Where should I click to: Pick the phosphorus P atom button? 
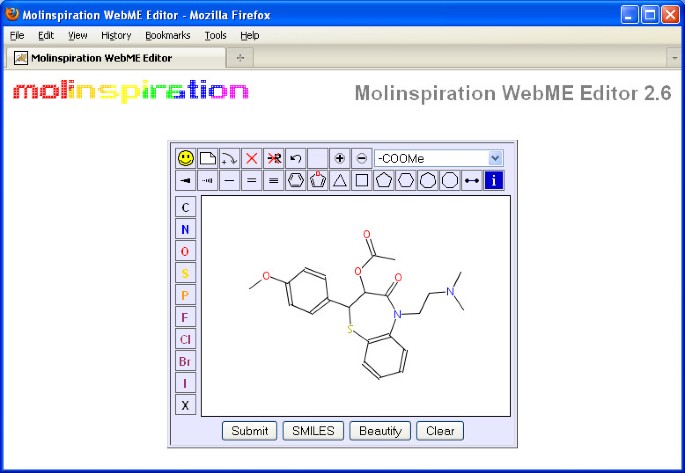tap(185, 295)
